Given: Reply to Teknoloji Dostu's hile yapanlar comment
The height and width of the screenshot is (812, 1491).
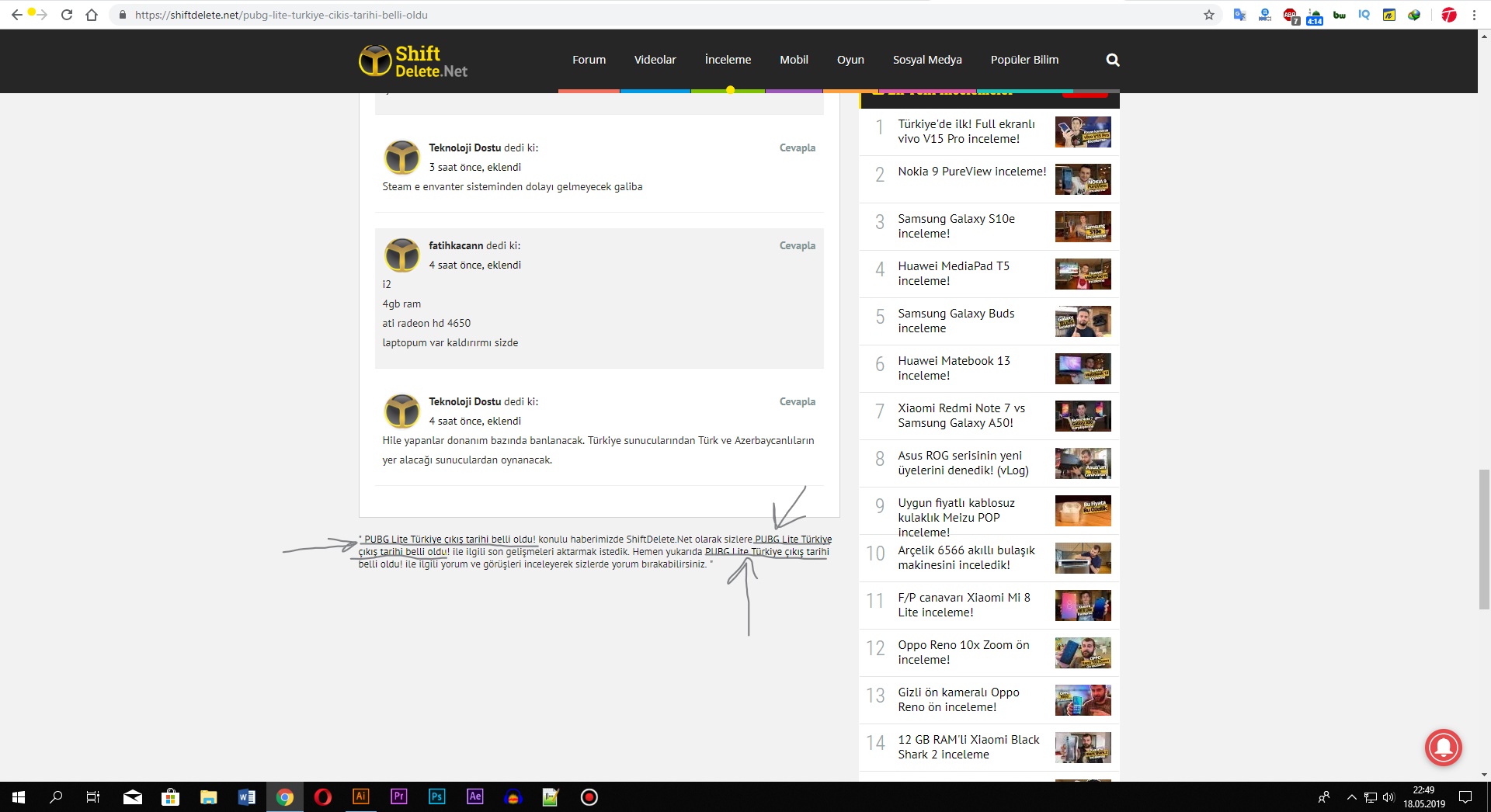Looking at the screenshot, I should coord(798,401).
